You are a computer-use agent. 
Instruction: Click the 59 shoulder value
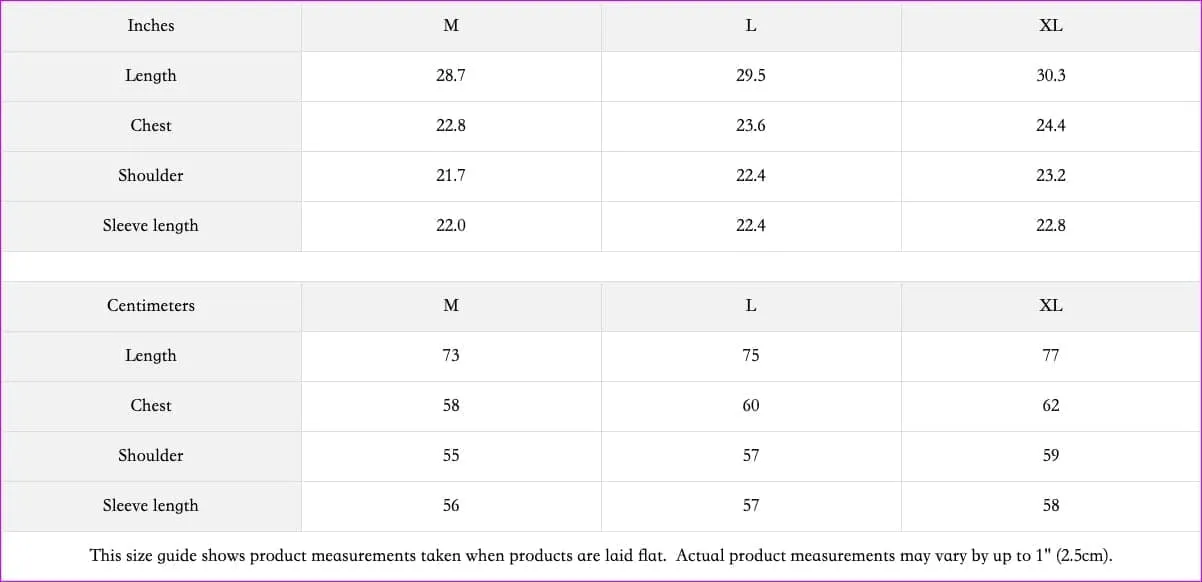pyautogui.click(x=1050, y=456)
